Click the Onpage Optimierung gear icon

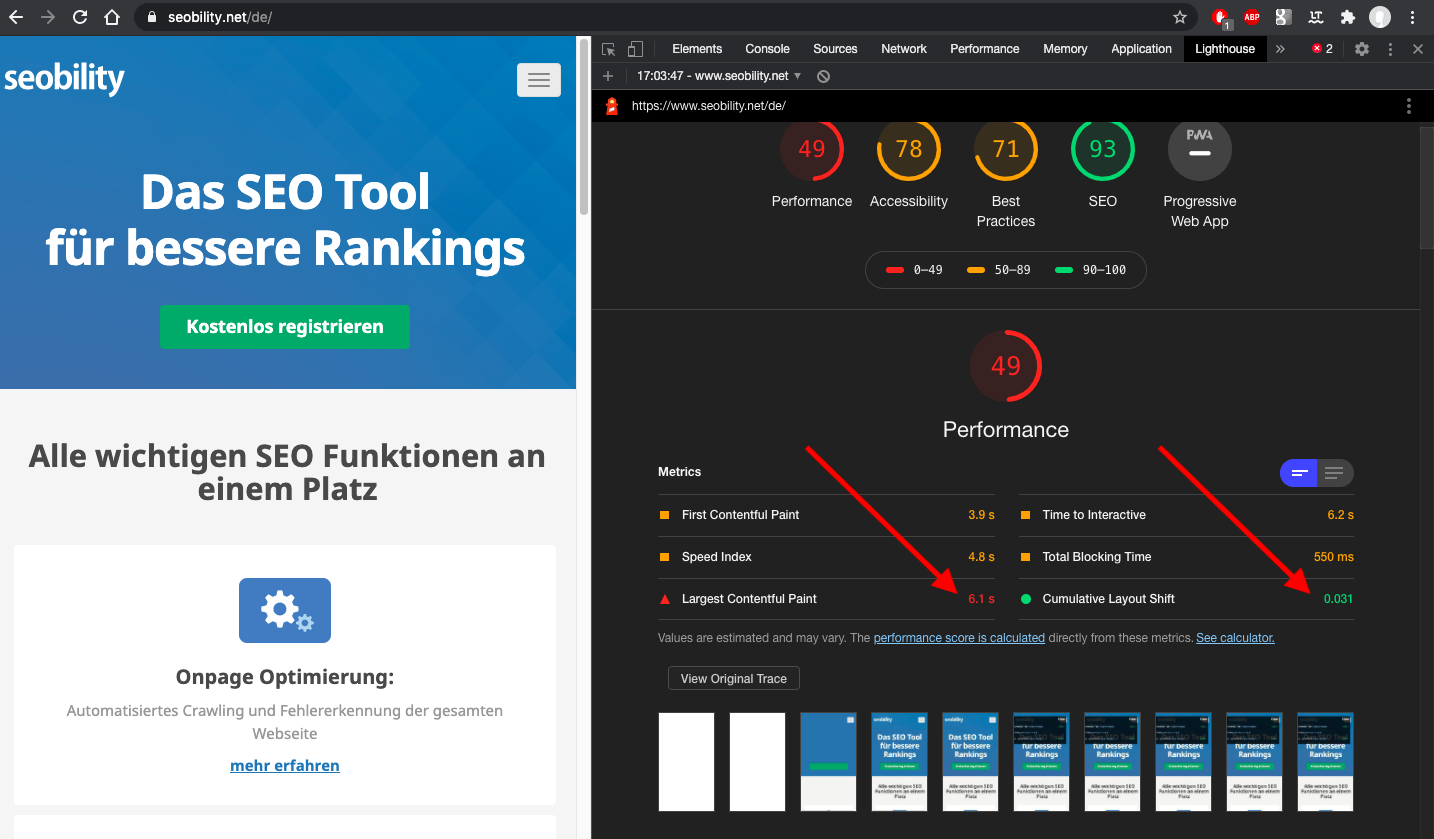[x=285, y=610]
